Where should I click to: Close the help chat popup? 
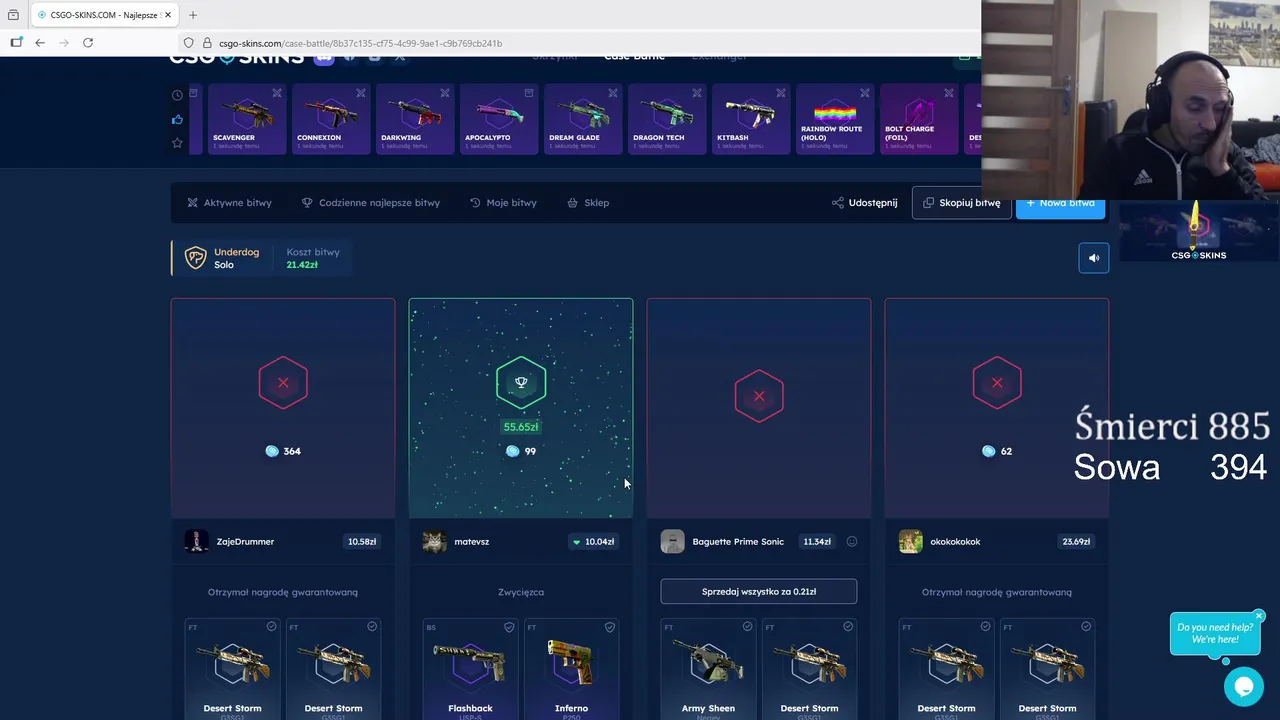[x=1259, y=616]
